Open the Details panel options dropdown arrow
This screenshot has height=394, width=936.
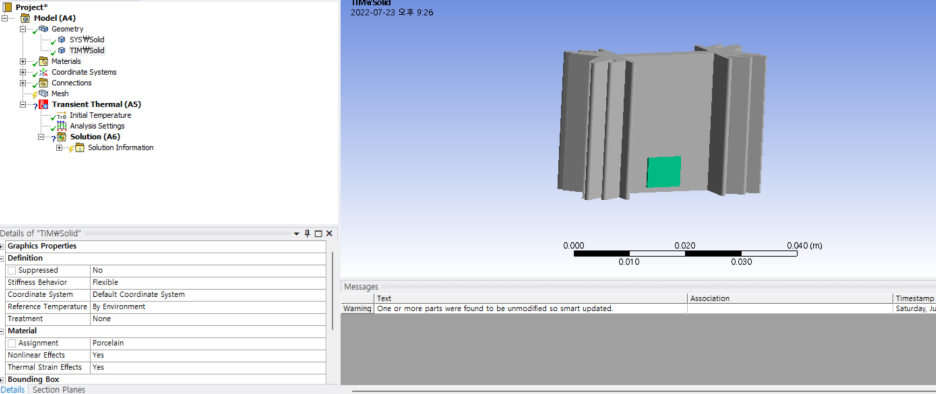click(297, 233)
